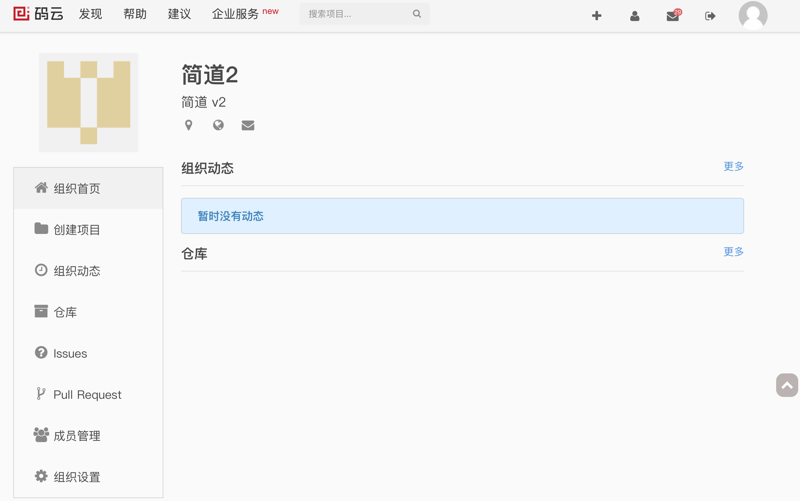Click the globe website icon
Screen dimensions: 800x501
(x=218, y=125)
